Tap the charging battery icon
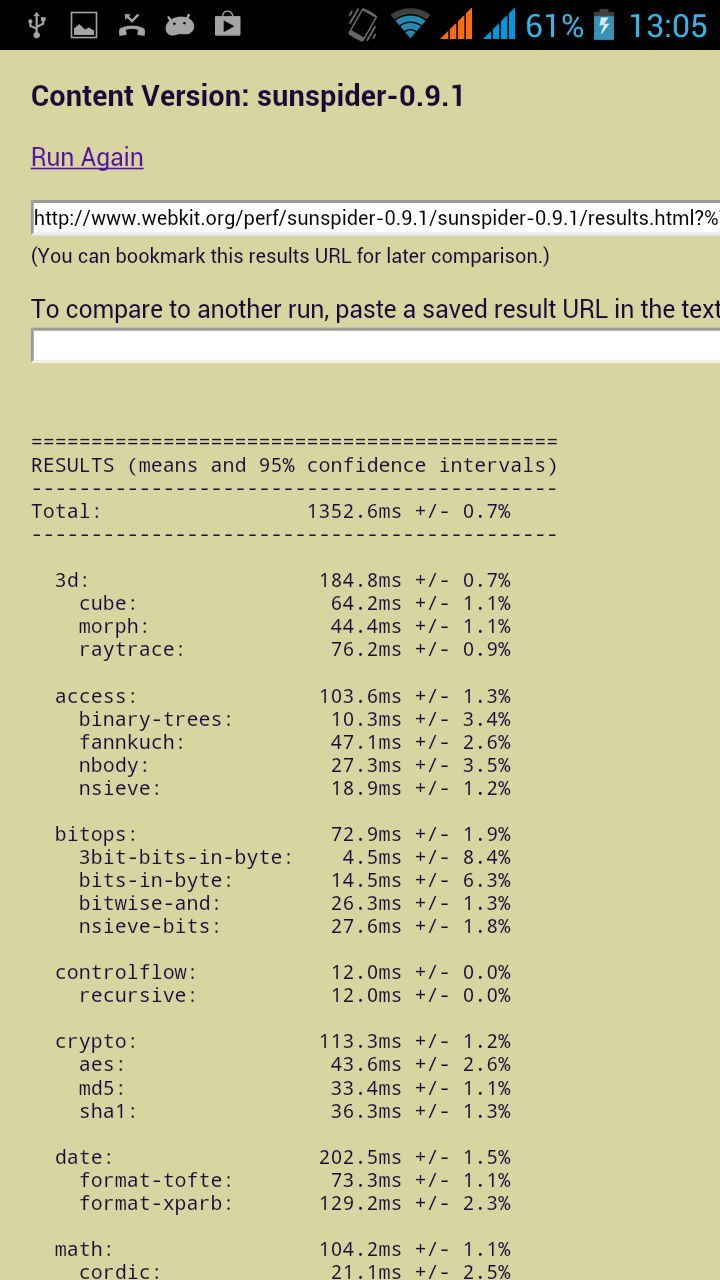720x1280 pixels. pyautogui.click(x=604, y=25)
